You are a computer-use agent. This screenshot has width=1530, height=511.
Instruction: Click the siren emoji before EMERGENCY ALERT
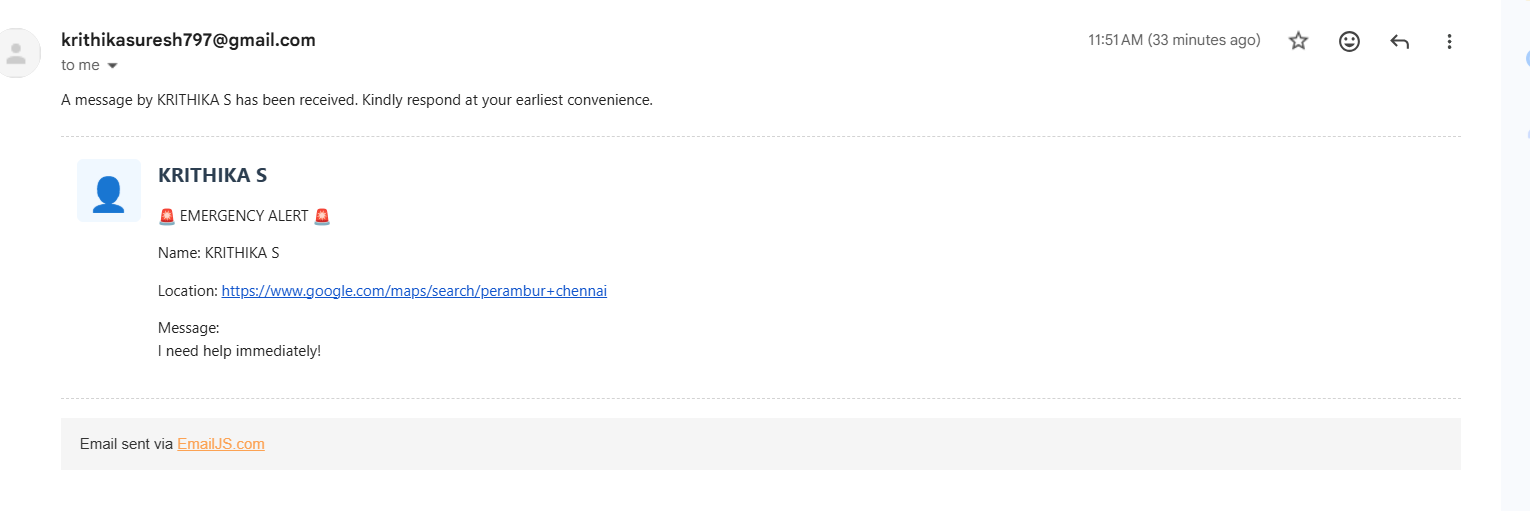click(x=167, y=216)
